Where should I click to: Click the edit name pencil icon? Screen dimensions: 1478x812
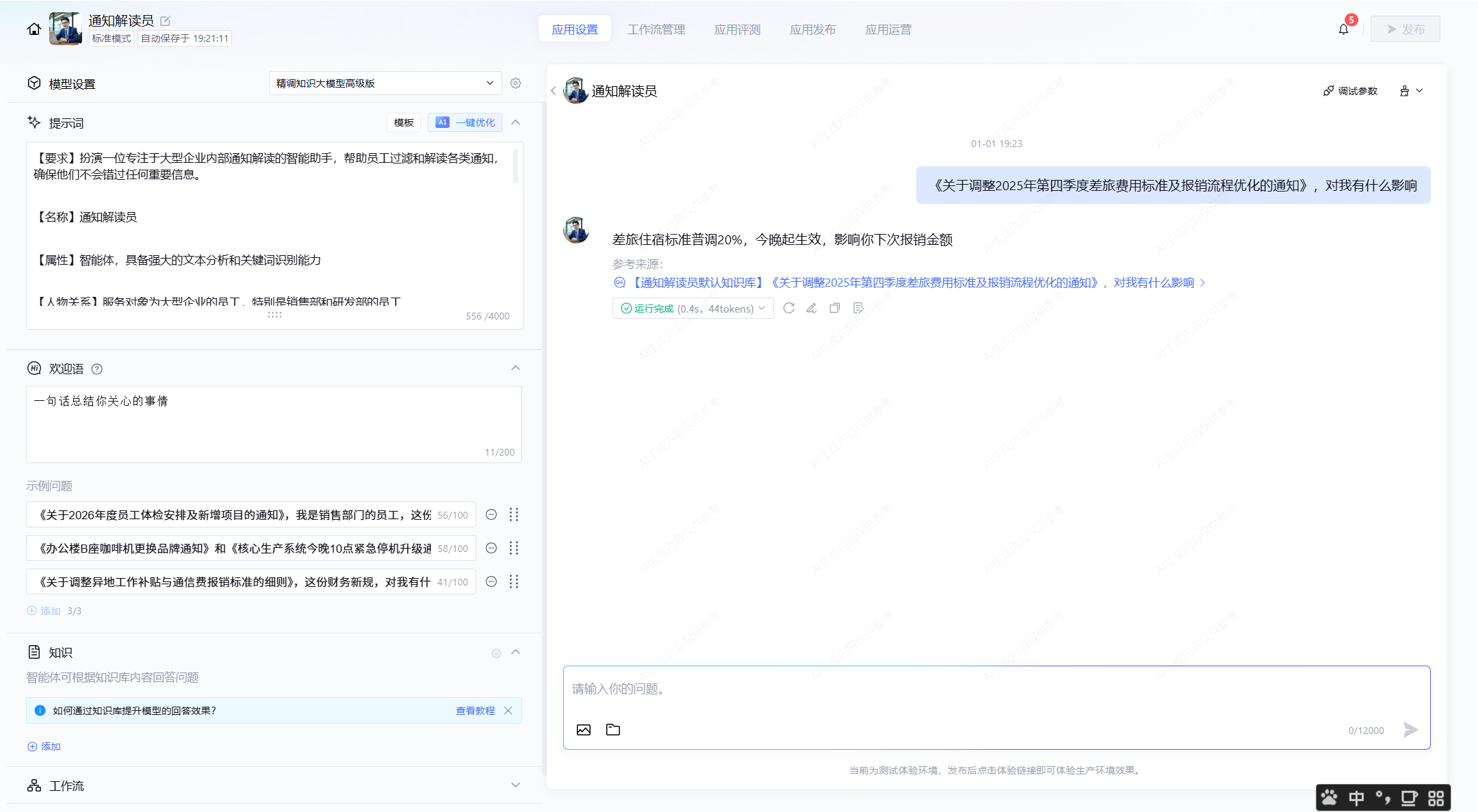point(165,21)
